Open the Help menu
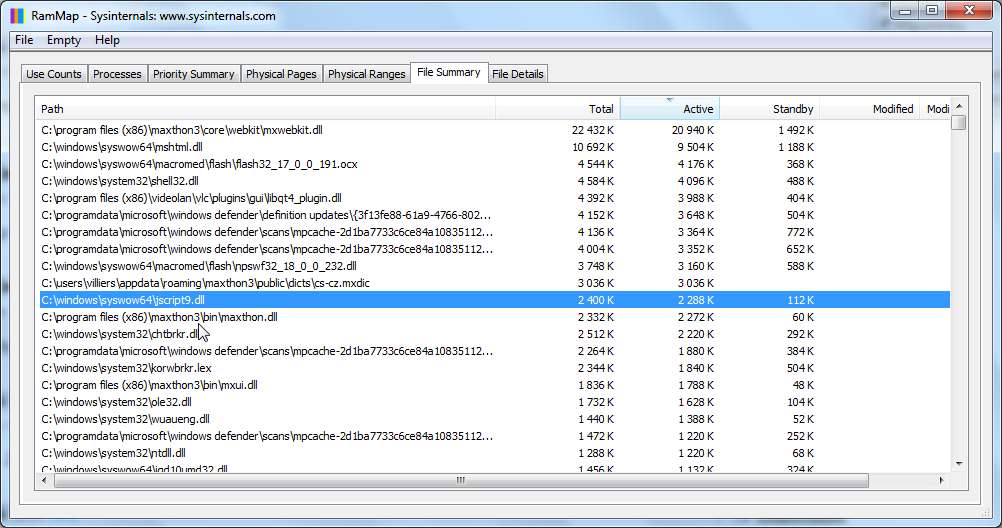Image resolution: width=1002 pixels, height=528 pixels. (107, 40)
